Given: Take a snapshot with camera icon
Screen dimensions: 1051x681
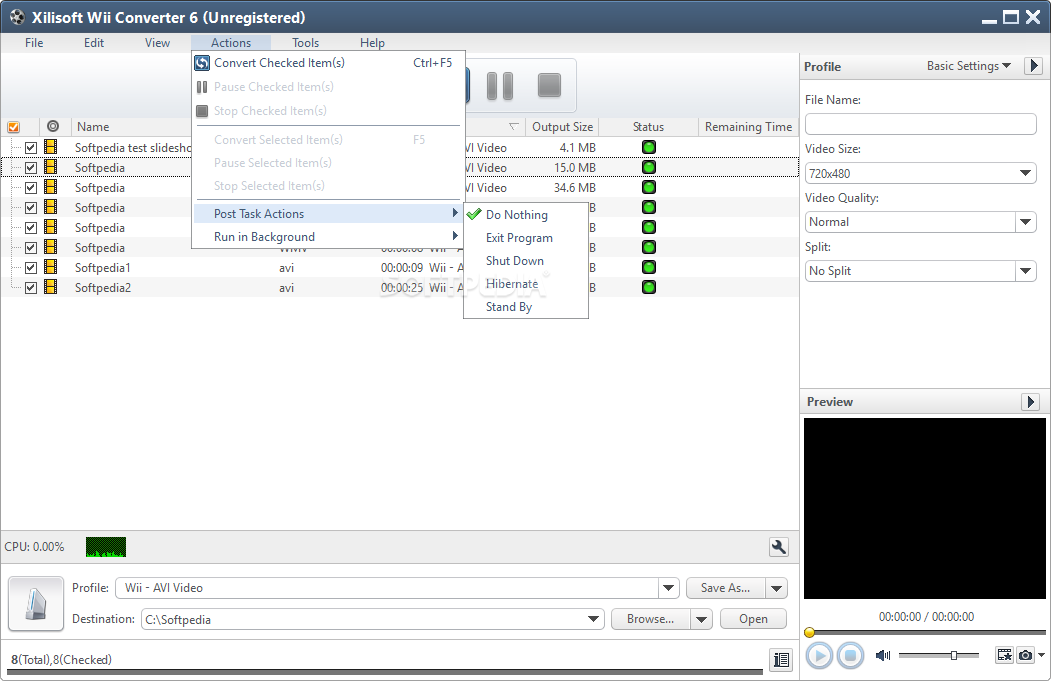Looking at the screenshot, I should [1025, 655].
